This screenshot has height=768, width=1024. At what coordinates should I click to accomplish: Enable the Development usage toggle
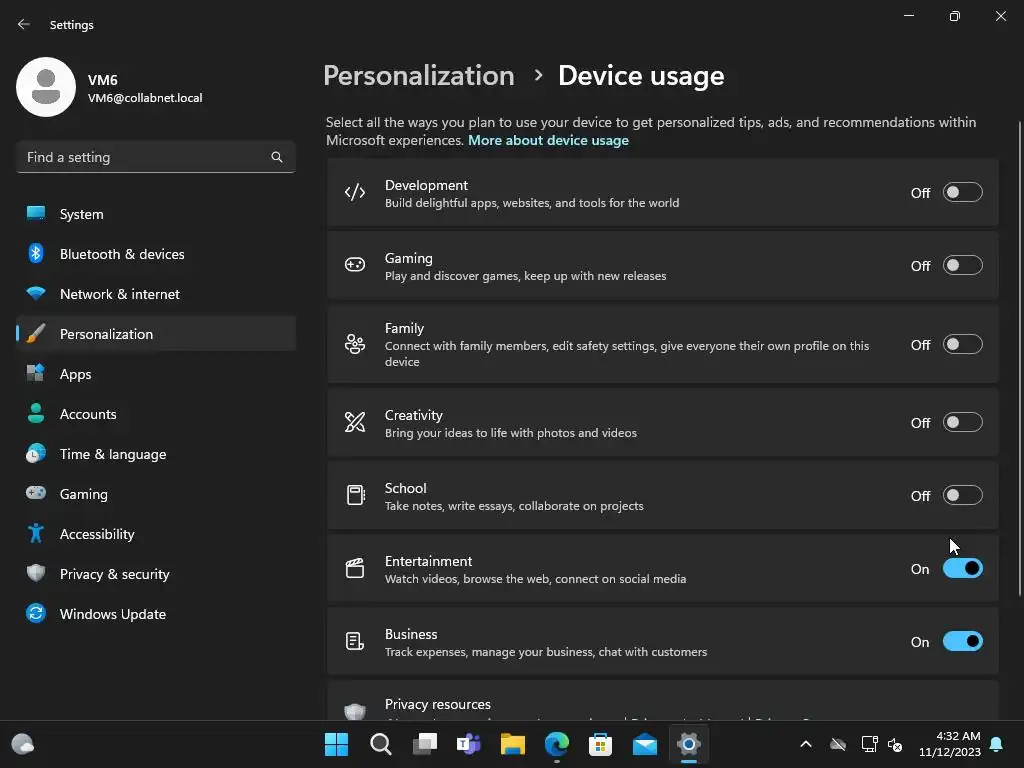coord(962,193)
